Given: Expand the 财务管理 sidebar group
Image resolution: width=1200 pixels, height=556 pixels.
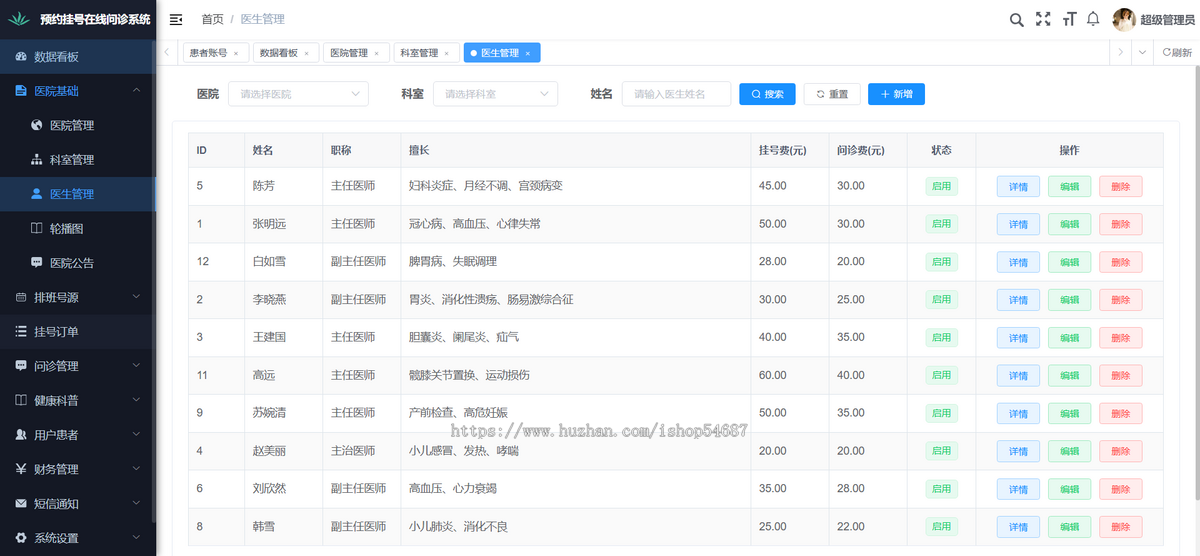Looking at the screenshot, I should 78,469.
